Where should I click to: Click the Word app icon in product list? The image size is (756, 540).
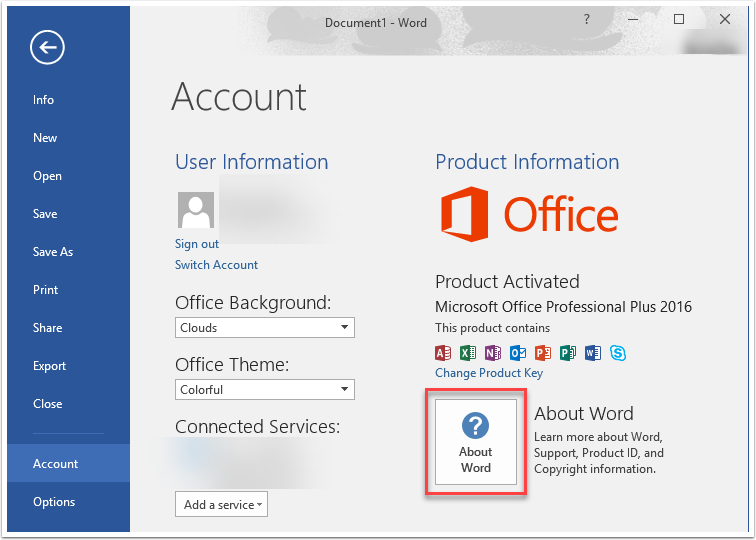pyautogui.click(x=593, y=353)
